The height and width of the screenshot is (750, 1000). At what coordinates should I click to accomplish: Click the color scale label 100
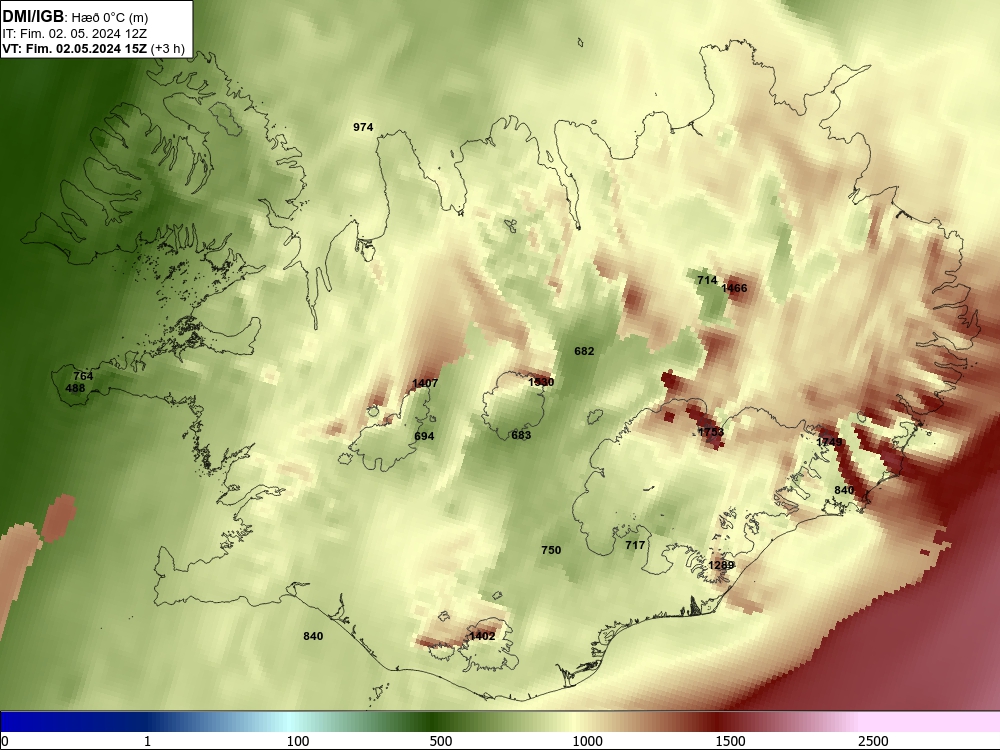click(298, 741)
